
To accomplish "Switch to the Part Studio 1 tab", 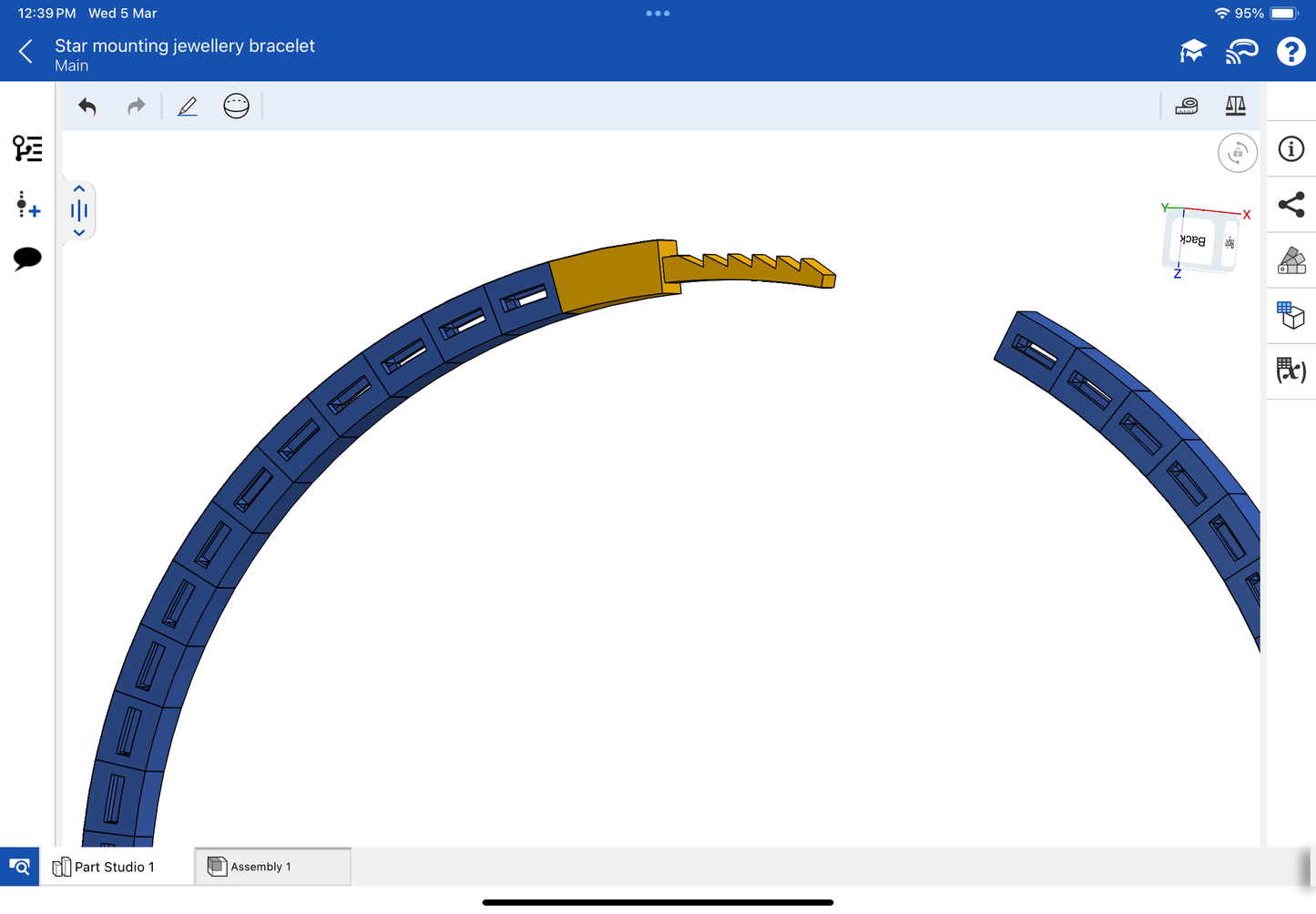I will (114, 867).
